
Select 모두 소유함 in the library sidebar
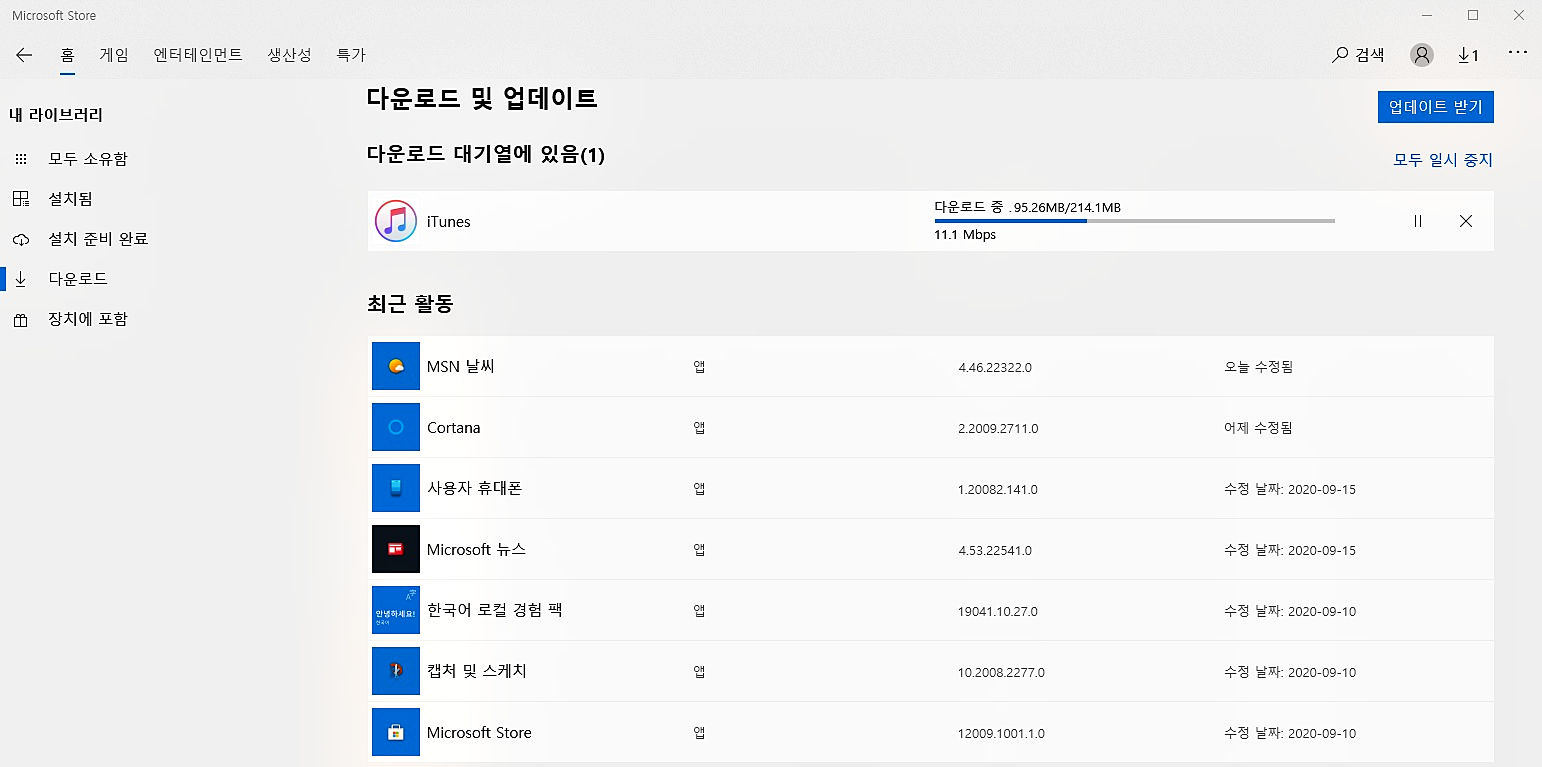tap(88, 159)
